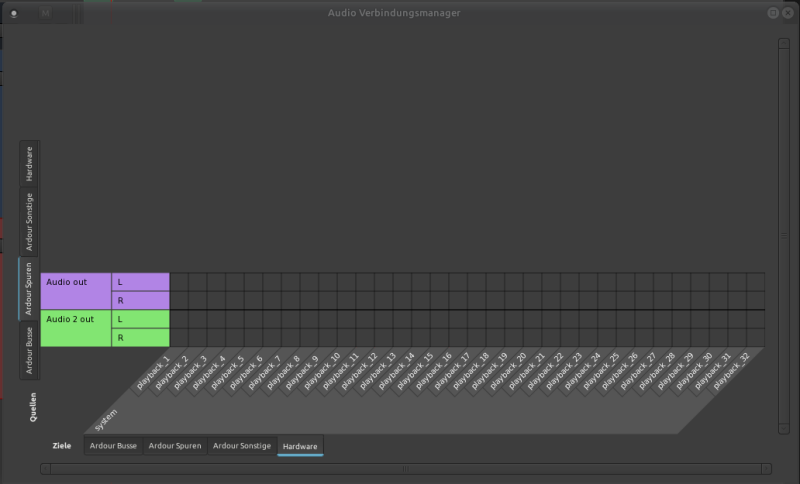Image resolution: width=800 pixels, height=484 pixels.
Task: Show Ardour Sonstige destinations in Ziele tabs
Action: [x=241, y=445]
